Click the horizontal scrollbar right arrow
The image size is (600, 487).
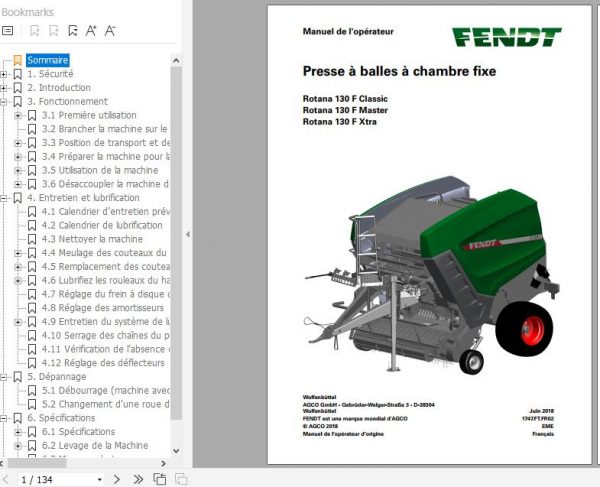[x=164, y=463]
